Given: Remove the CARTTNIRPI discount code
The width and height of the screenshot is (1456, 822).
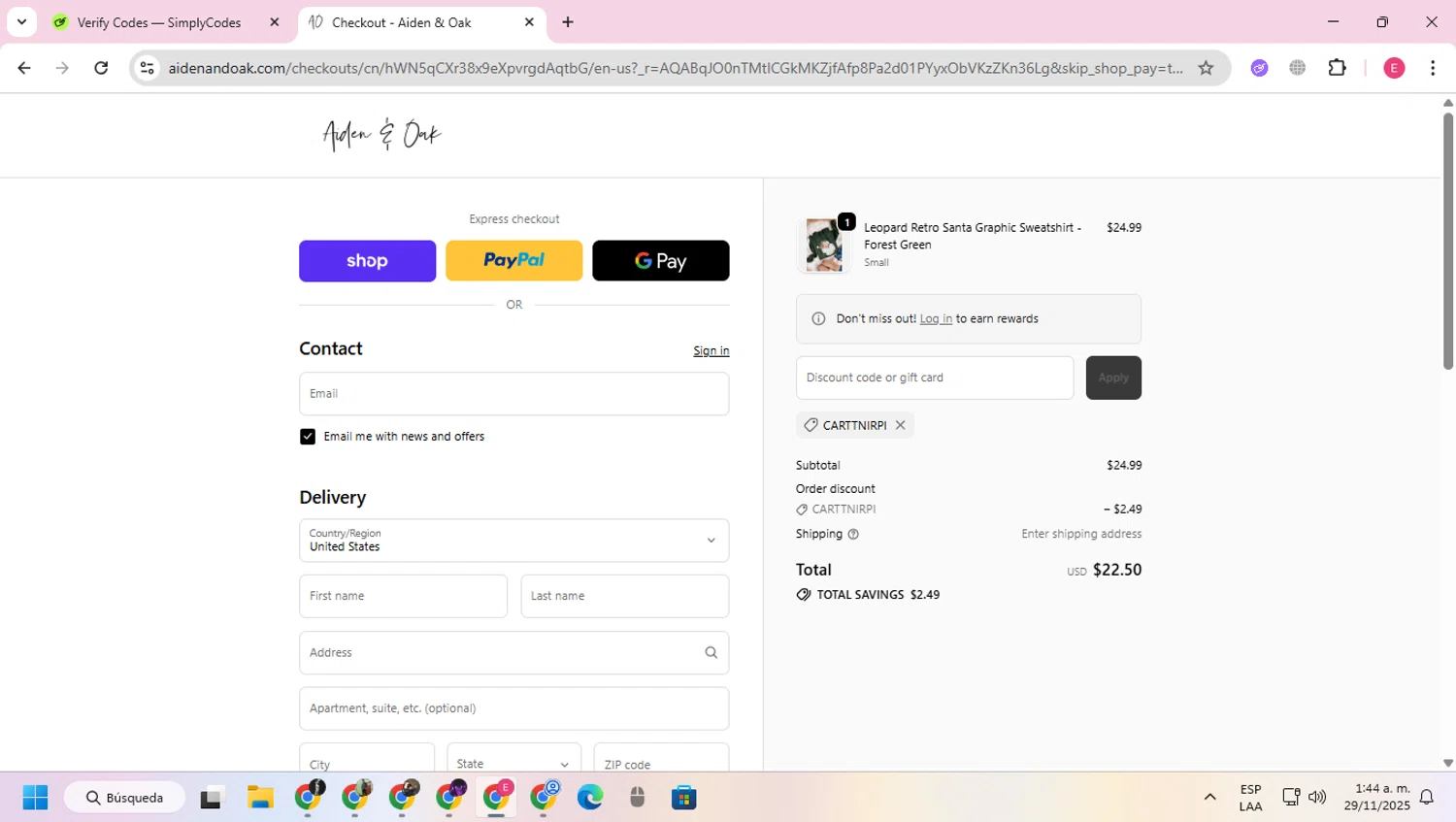Looking at the screenshot, I should tap(900, 425).
